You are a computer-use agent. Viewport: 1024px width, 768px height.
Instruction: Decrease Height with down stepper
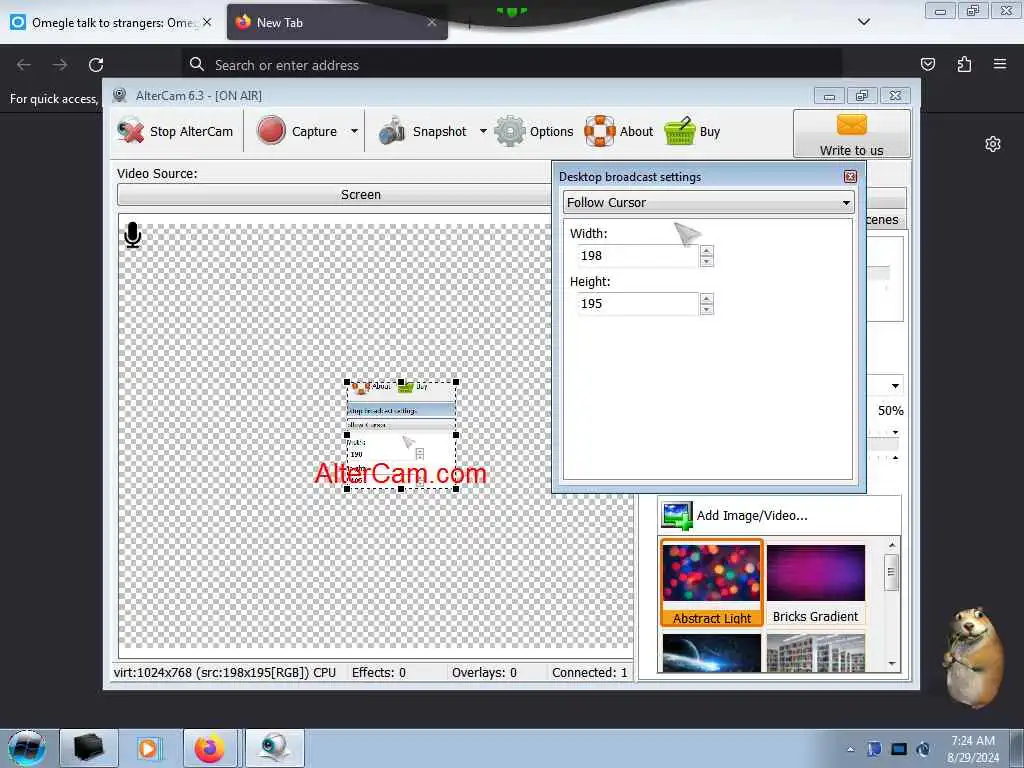(707, 310)
